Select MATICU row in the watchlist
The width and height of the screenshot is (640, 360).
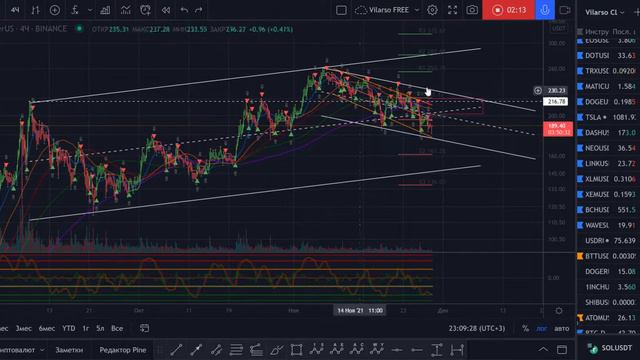pos(608,87)
